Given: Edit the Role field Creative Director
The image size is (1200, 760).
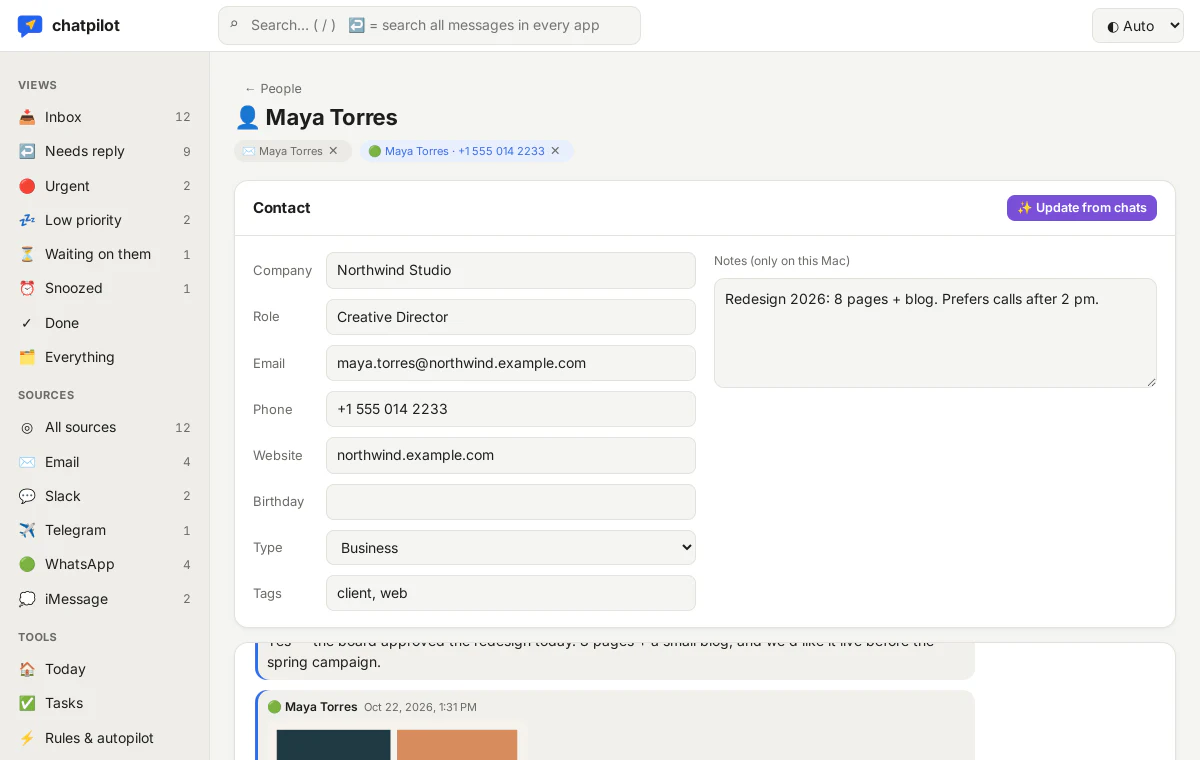Looking at the screenshot, I should point(511,317).
